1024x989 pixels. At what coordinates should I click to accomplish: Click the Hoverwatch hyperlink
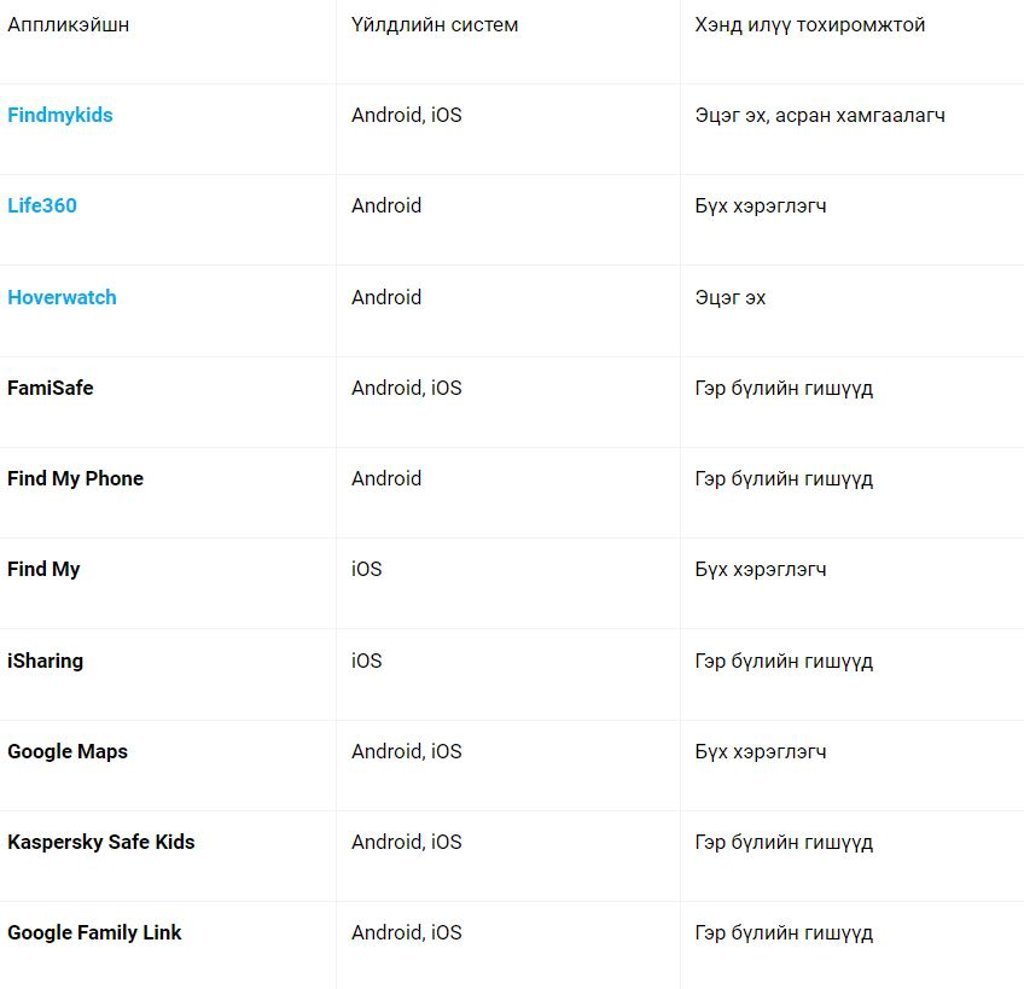click(62, 297)
